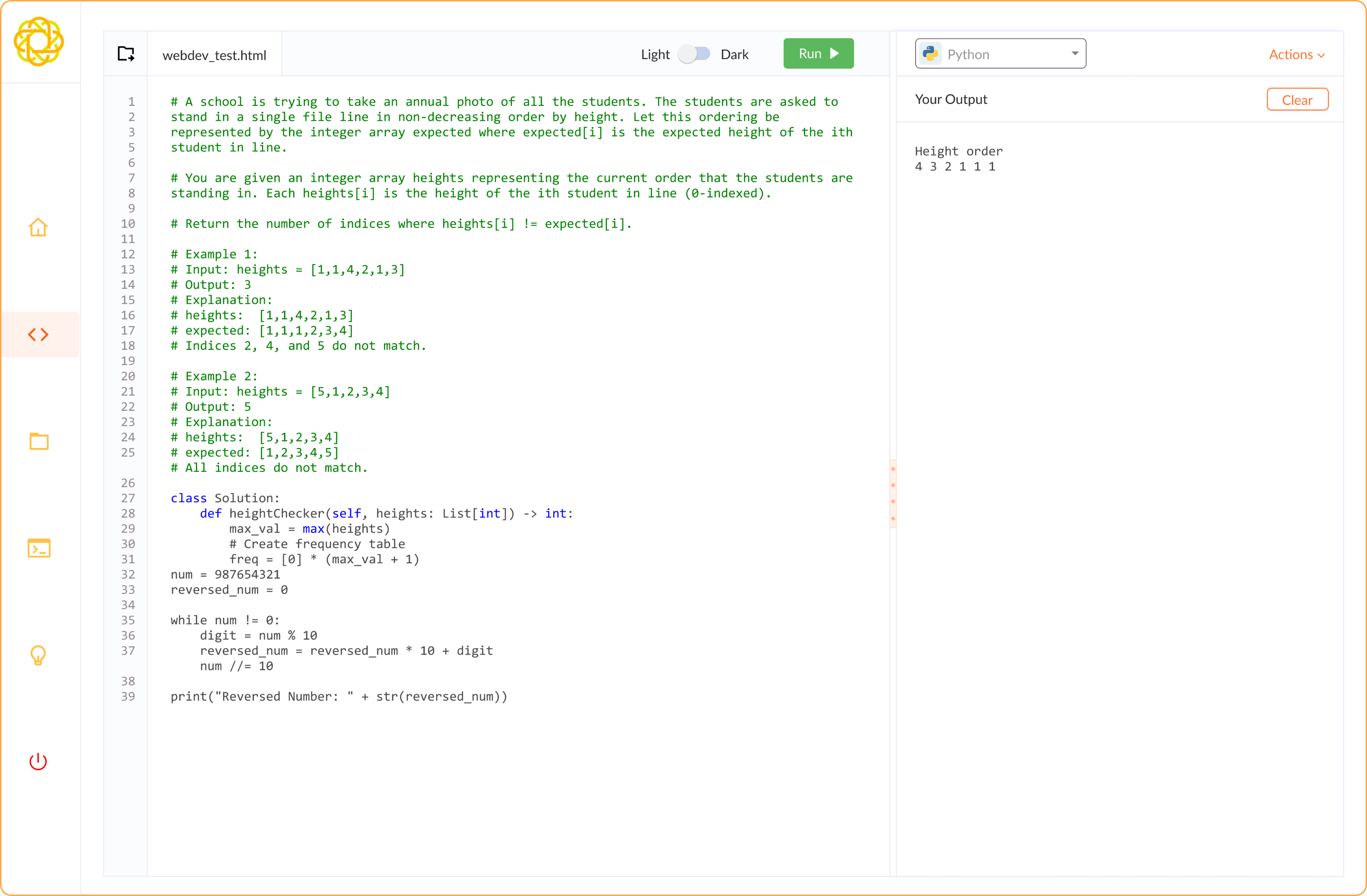Click the folder icon in the sidebar
Viewport: 1367px width, 896px height.
tap(39, 441)
